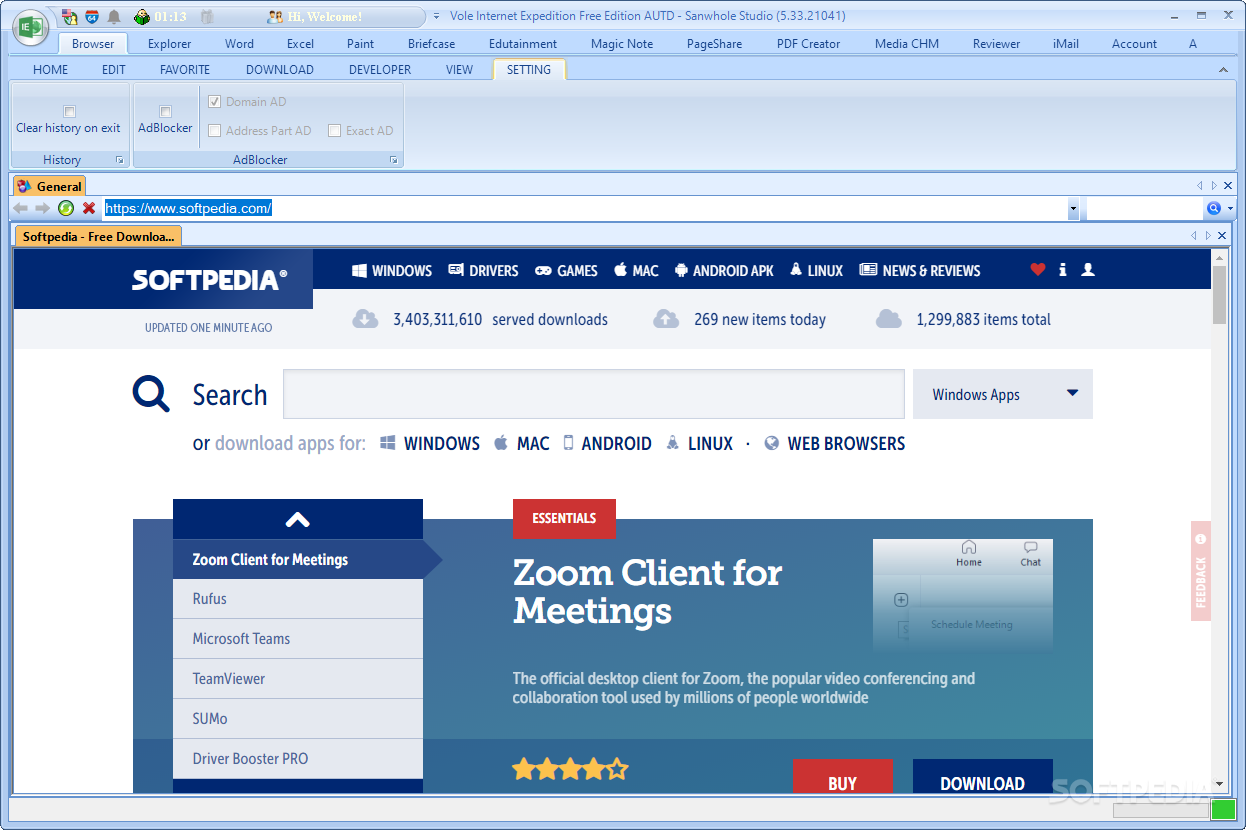Open AdBlocker group dialog launcher
This screenshot has width=1246, height=830.
point(394,160)
